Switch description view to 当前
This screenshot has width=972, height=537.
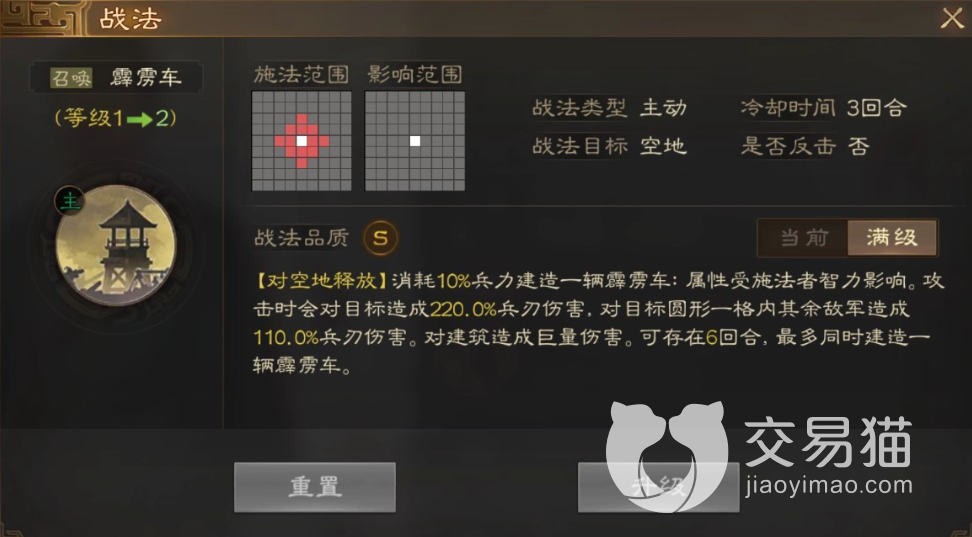[x=803, y=237]
